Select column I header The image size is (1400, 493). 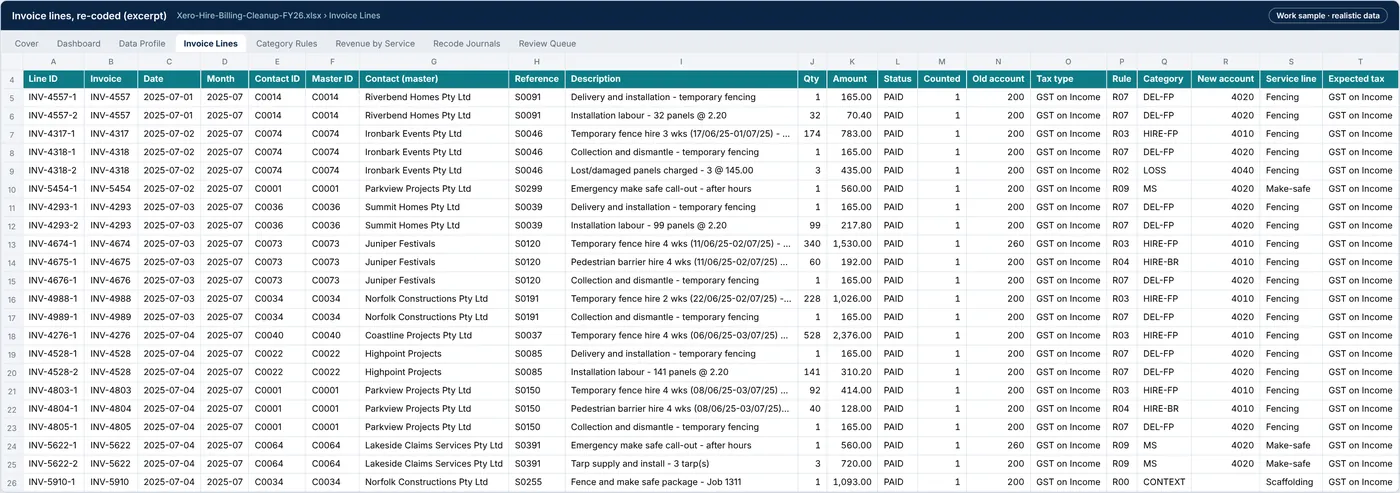coord(681,62)
